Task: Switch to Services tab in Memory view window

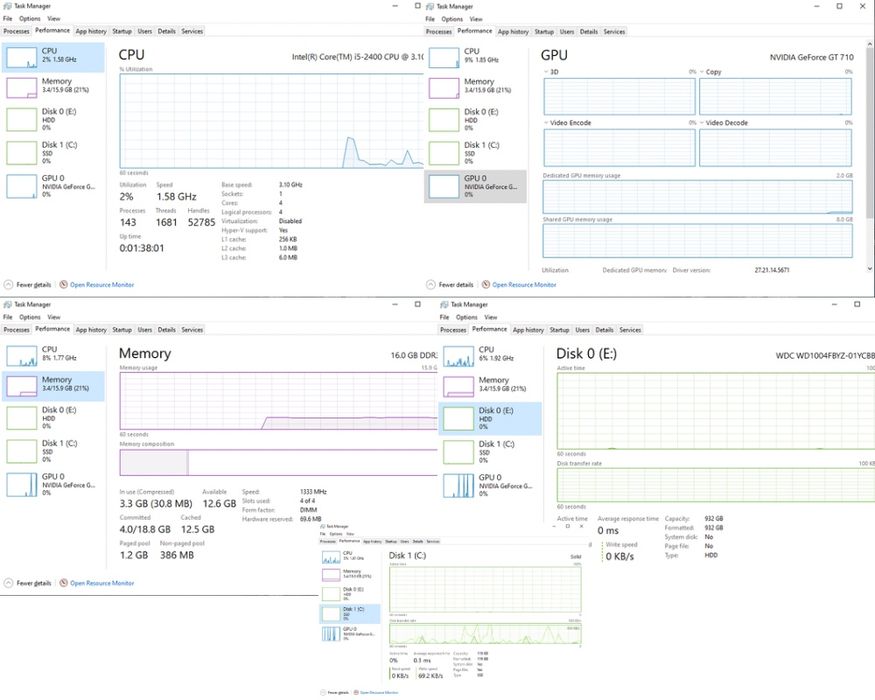Action: tap(192, 330)
